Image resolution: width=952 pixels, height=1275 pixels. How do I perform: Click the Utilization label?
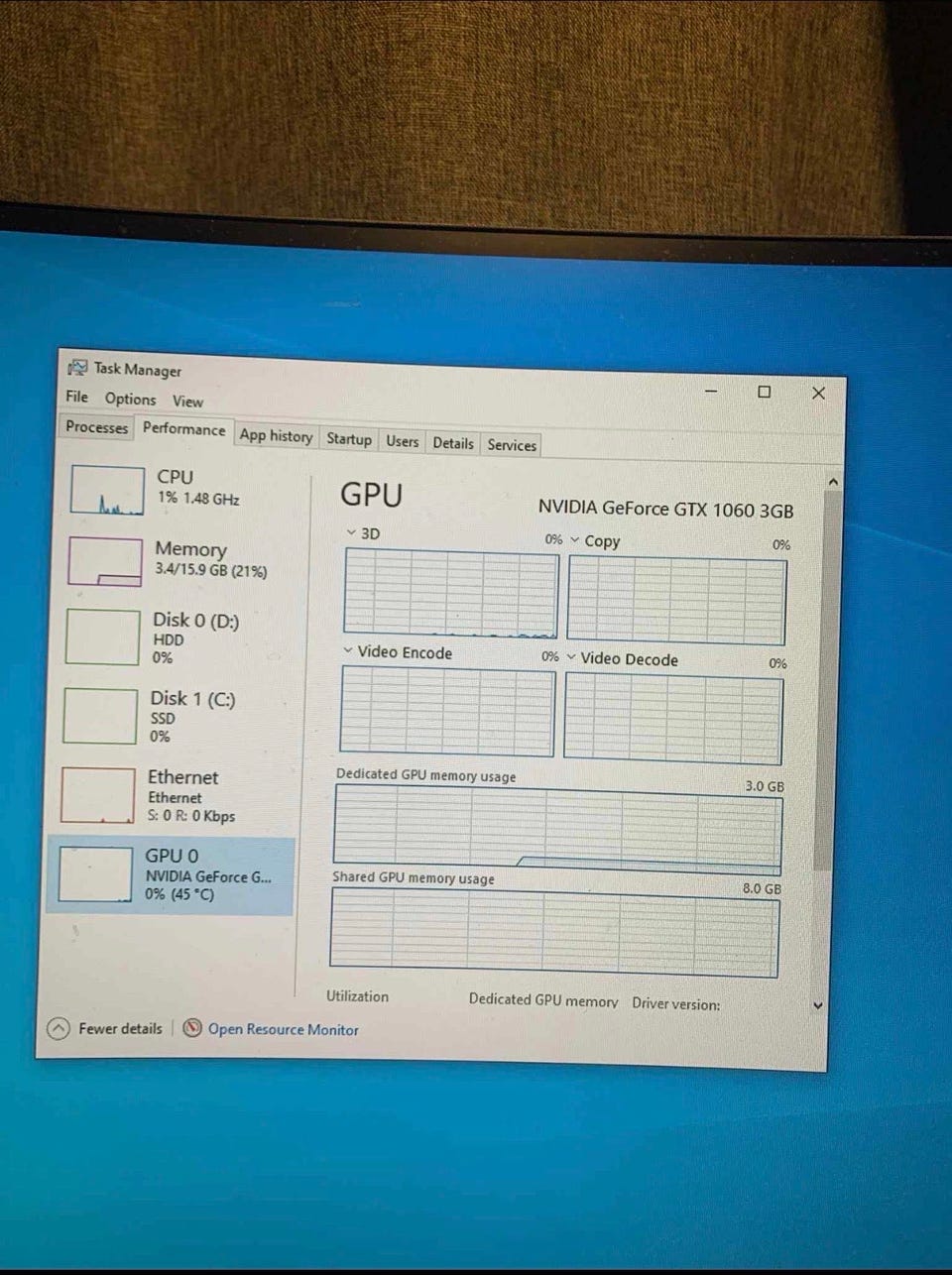point(357,996)
